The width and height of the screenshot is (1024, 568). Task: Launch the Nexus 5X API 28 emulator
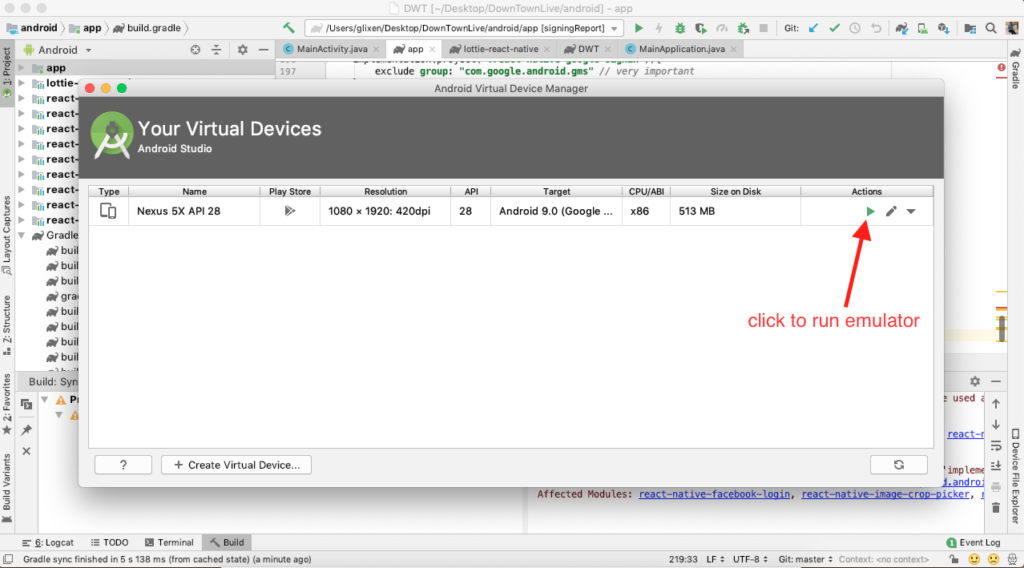(870, 212)
